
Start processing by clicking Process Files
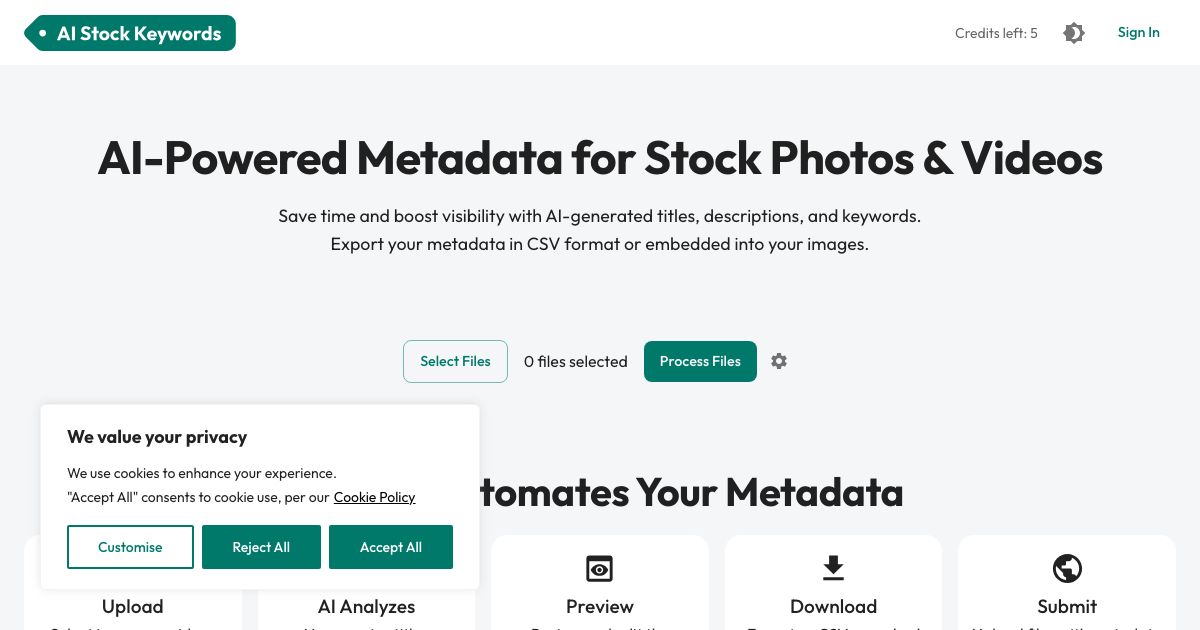(700, 361)
